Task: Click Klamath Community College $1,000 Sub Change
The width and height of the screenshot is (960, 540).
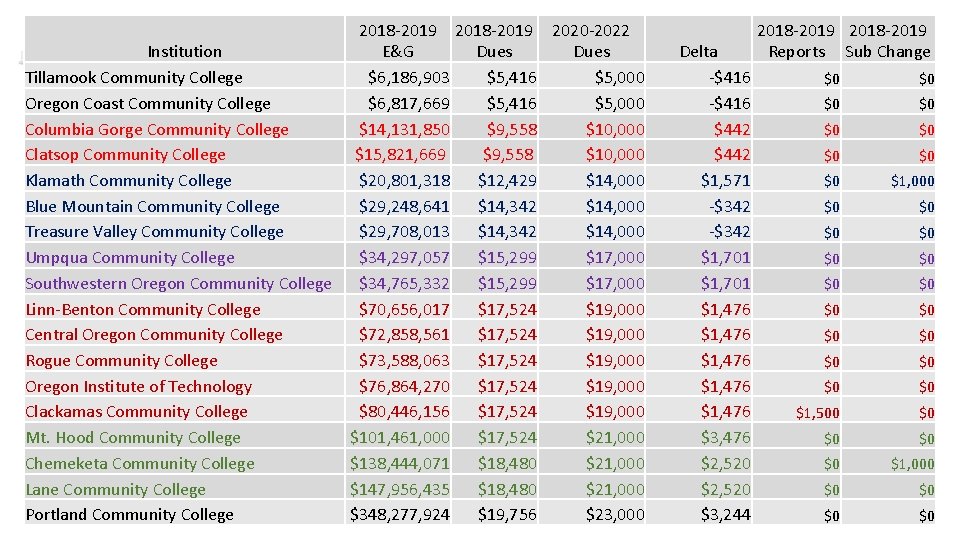Action: coord(912,181)
